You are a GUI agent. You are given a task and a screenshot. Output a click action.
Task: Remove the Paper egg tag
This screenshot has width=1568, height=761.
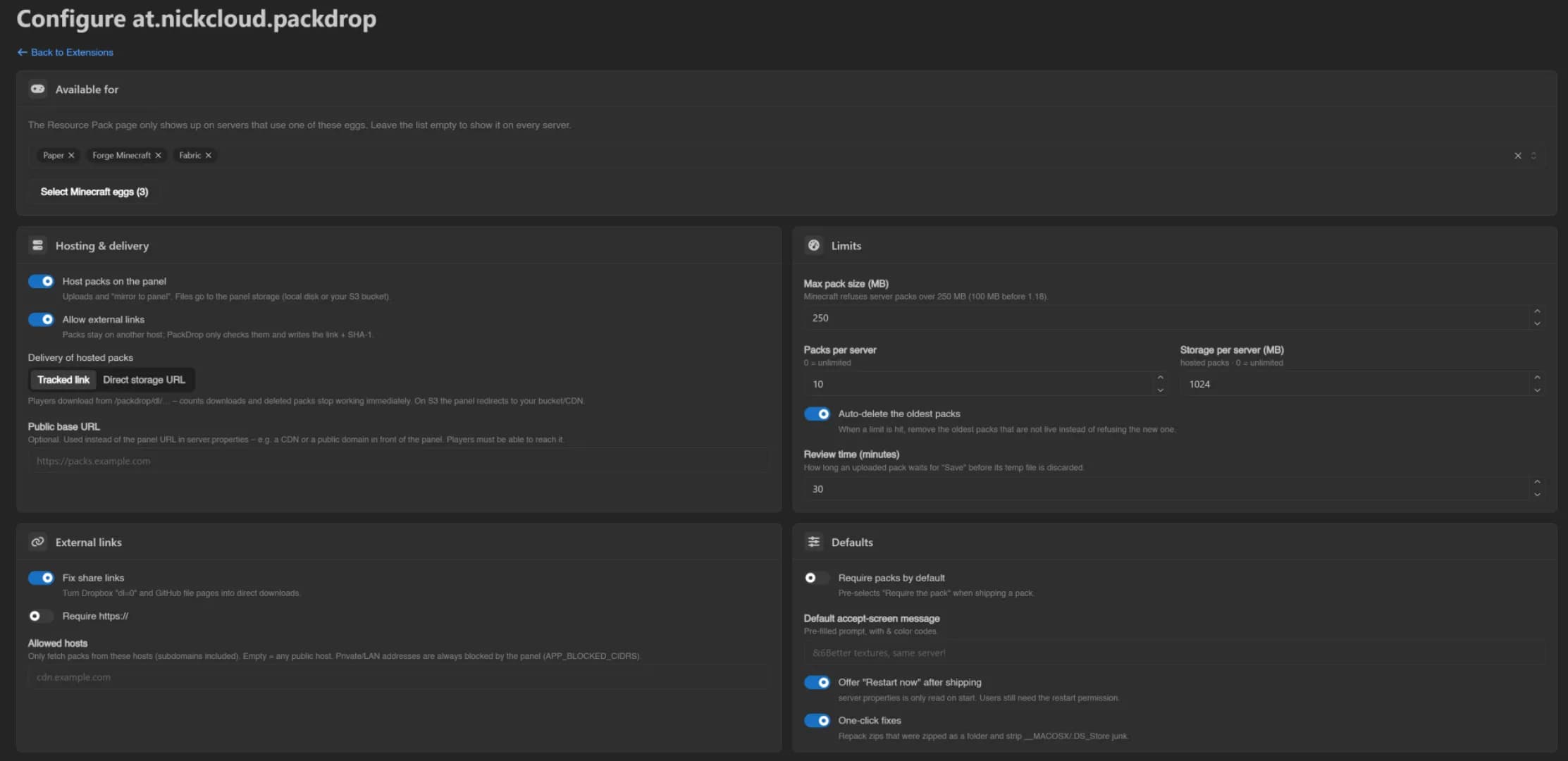coord(71,155)
